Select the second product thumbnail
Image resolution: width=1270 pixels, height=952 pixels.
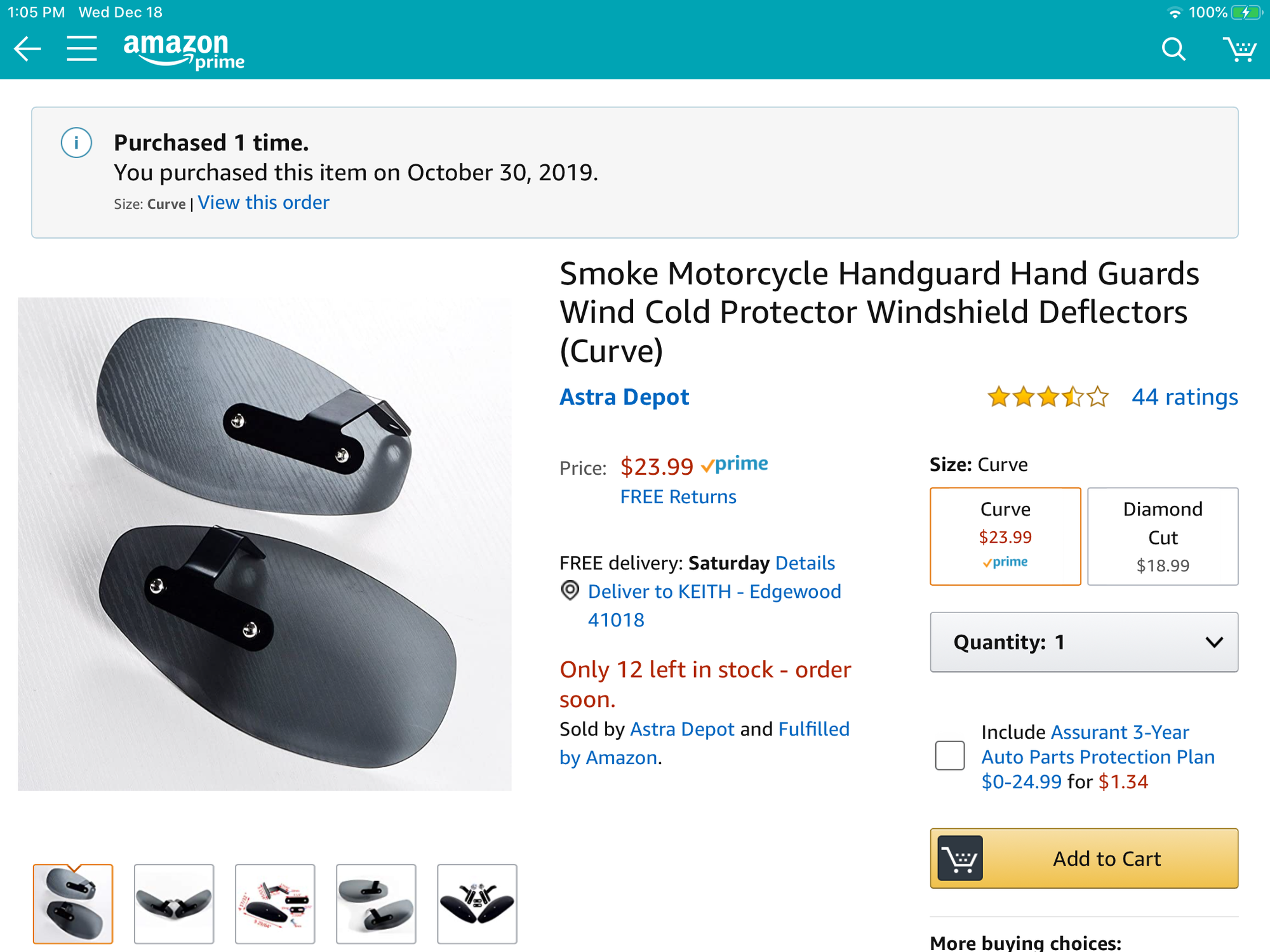pyautogui.click(x=174, y=903)
